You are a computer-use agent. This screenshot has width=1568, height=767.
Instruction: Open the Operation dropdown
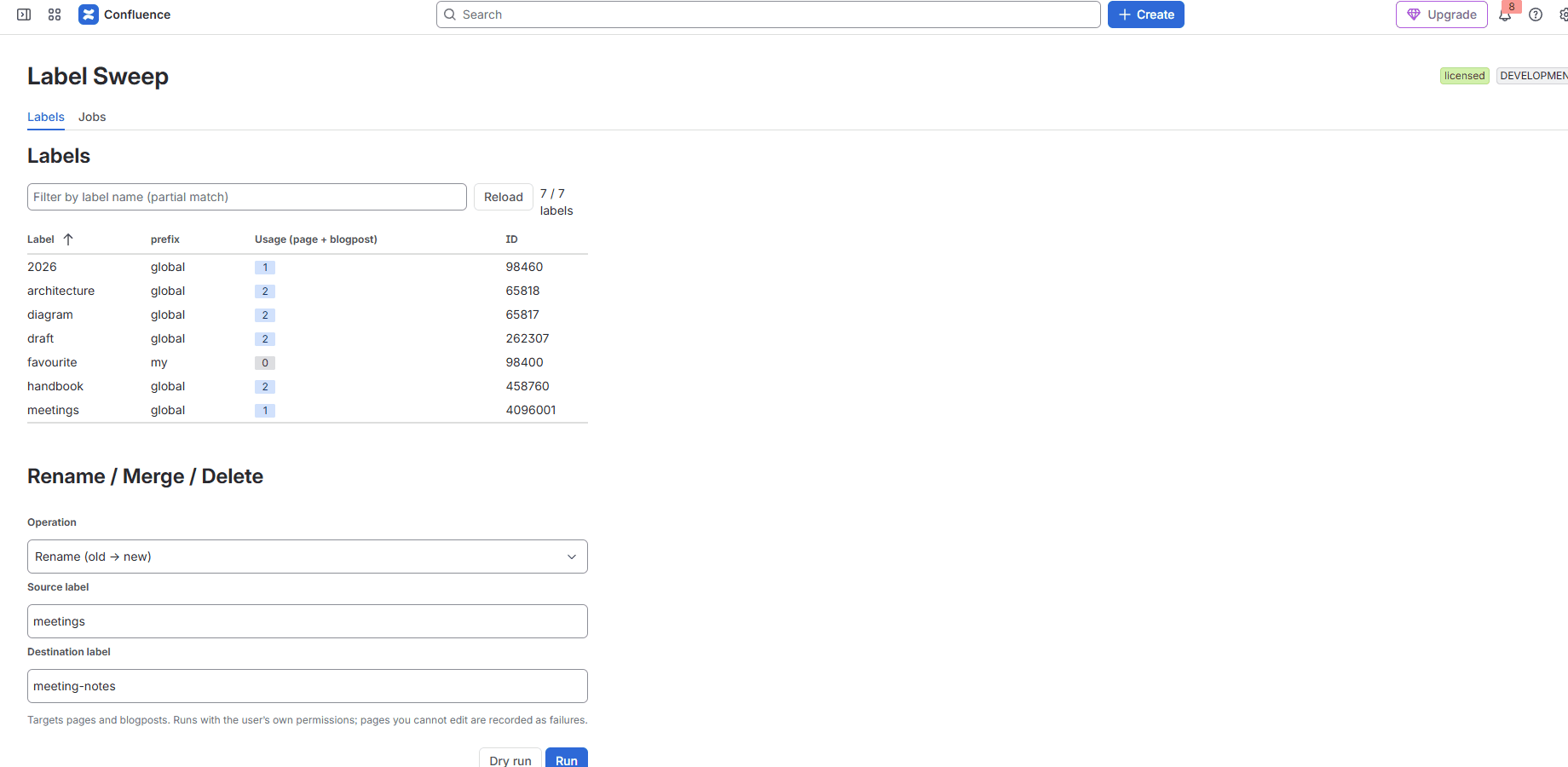[308, 557]
